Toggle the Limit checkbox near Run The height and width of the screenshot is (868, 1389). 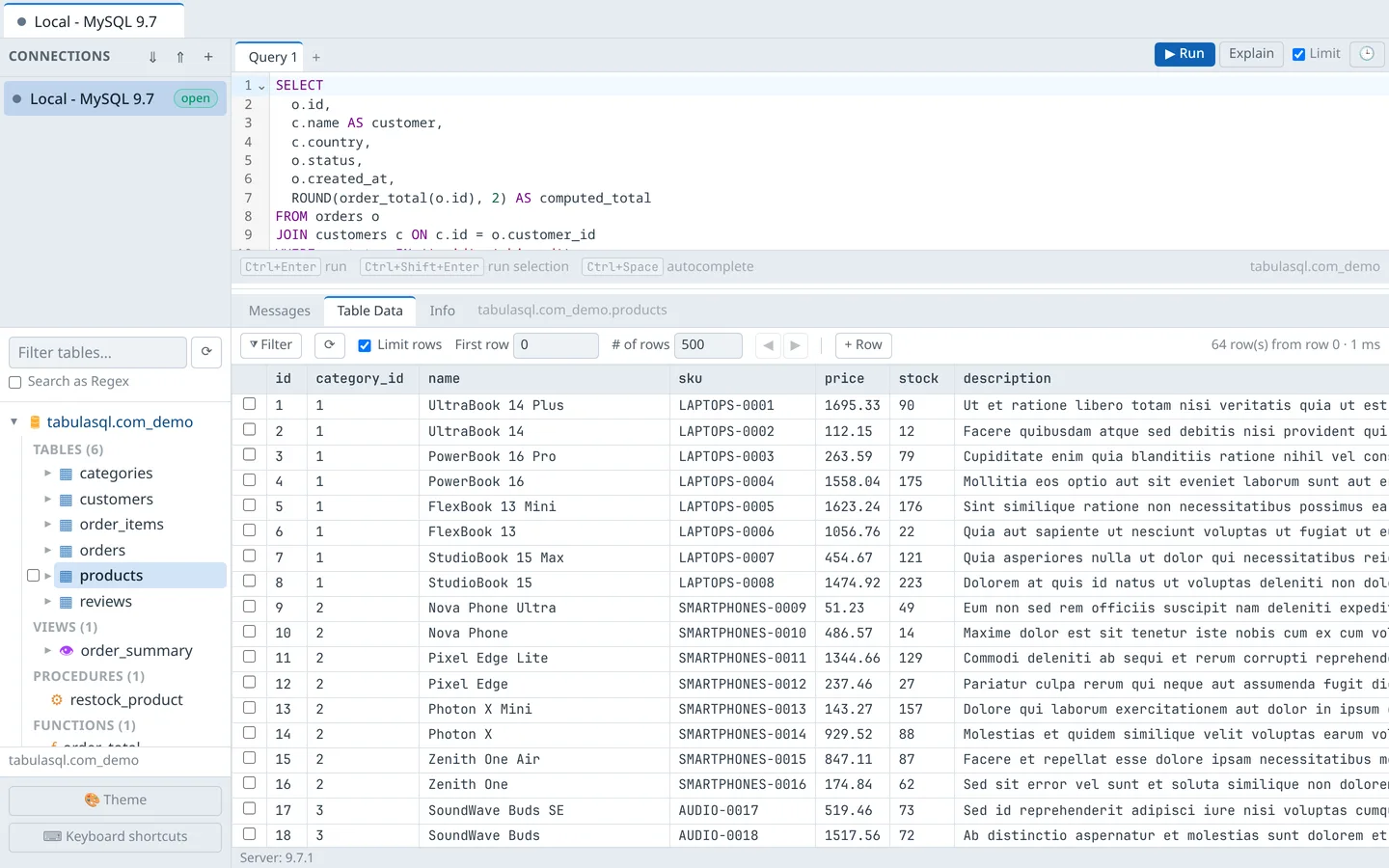pyautogui.click(x=1299, y=54)
